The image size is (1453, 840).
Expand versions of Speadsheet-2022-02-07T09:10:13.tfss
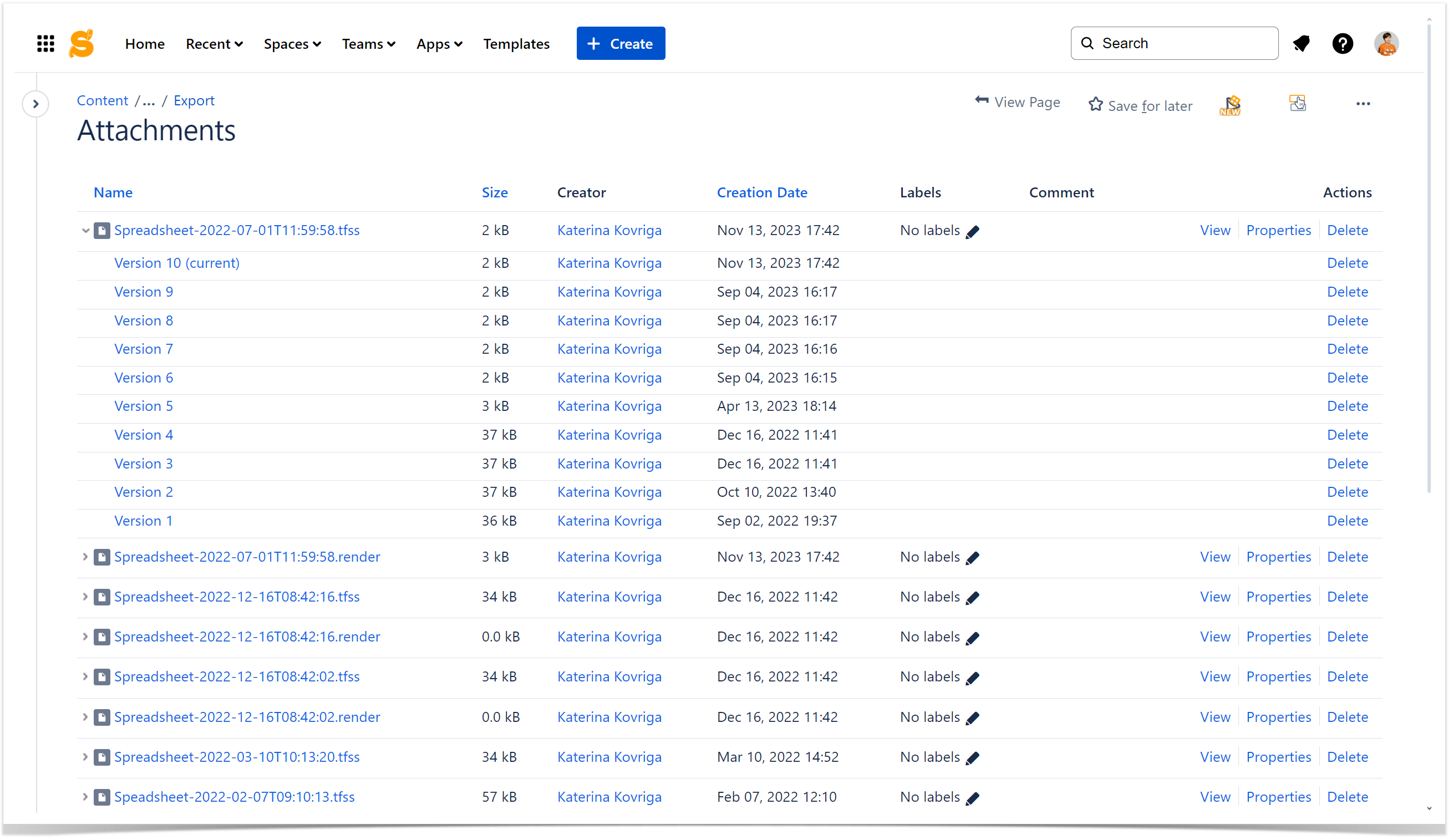pyautogui.click(x=85, y=797)
